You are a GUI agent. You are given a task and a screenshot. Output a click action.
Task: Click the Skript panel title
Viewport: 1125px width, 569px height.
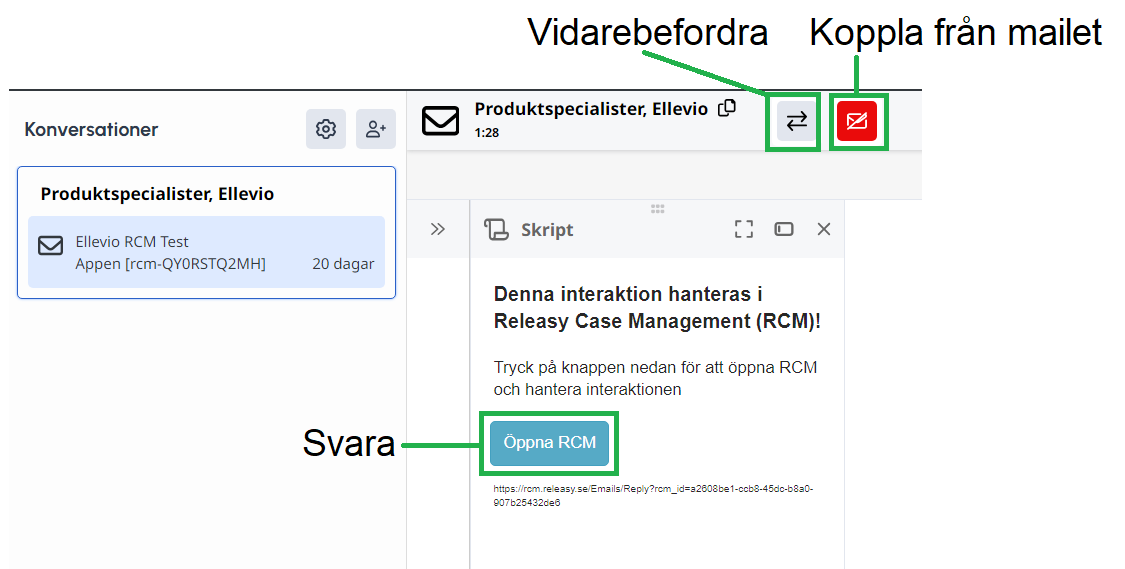(x=547, y=230)
